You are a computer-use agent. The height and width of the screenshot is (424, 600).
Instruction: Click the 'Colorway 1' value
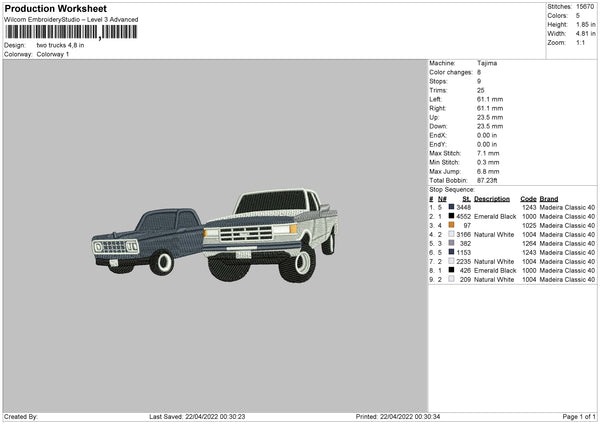coord(53,54)
